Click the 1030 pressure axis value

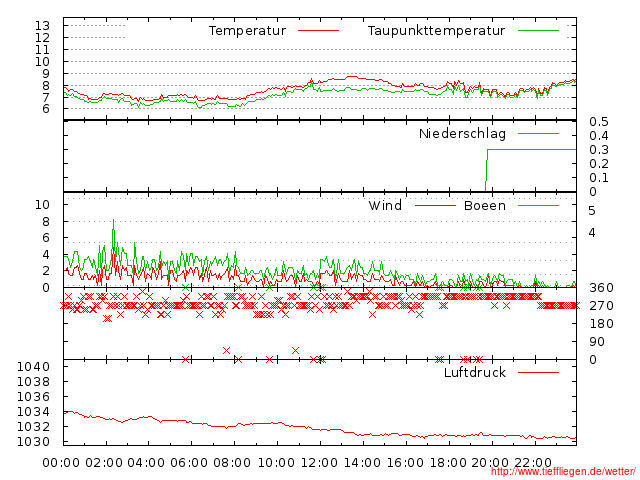(33, 442)
